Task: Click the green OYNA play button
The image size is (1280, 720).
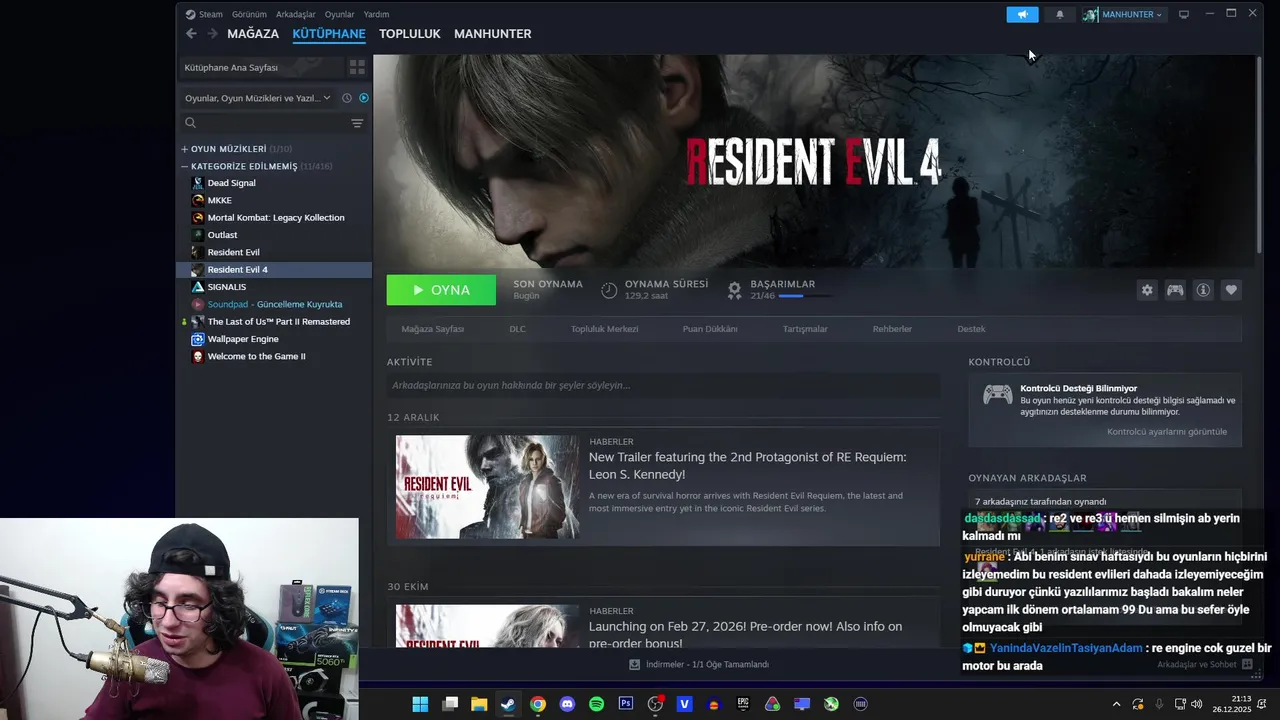Action: pos(441,290)
